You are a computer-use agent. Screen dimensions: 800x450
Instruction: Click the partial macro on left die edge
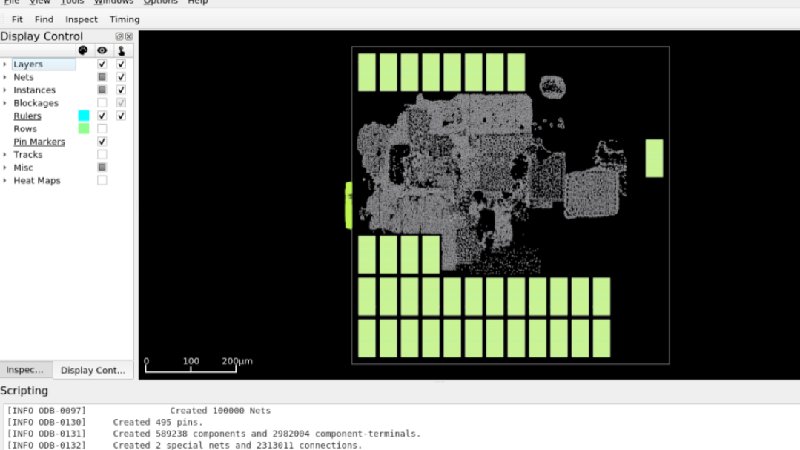(x=349, y=205)
